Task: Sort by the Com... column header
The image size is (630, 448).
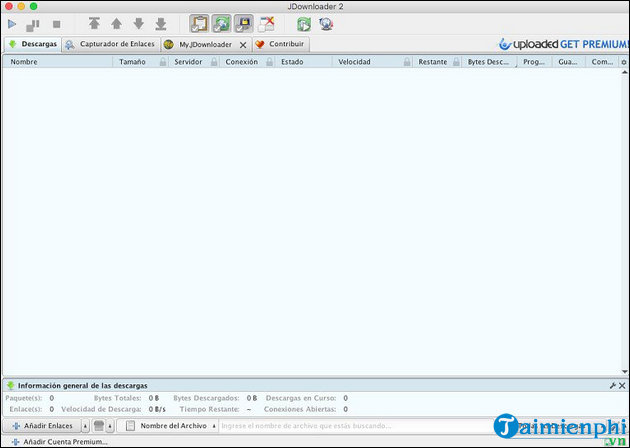Action: (x=602, y=62)
